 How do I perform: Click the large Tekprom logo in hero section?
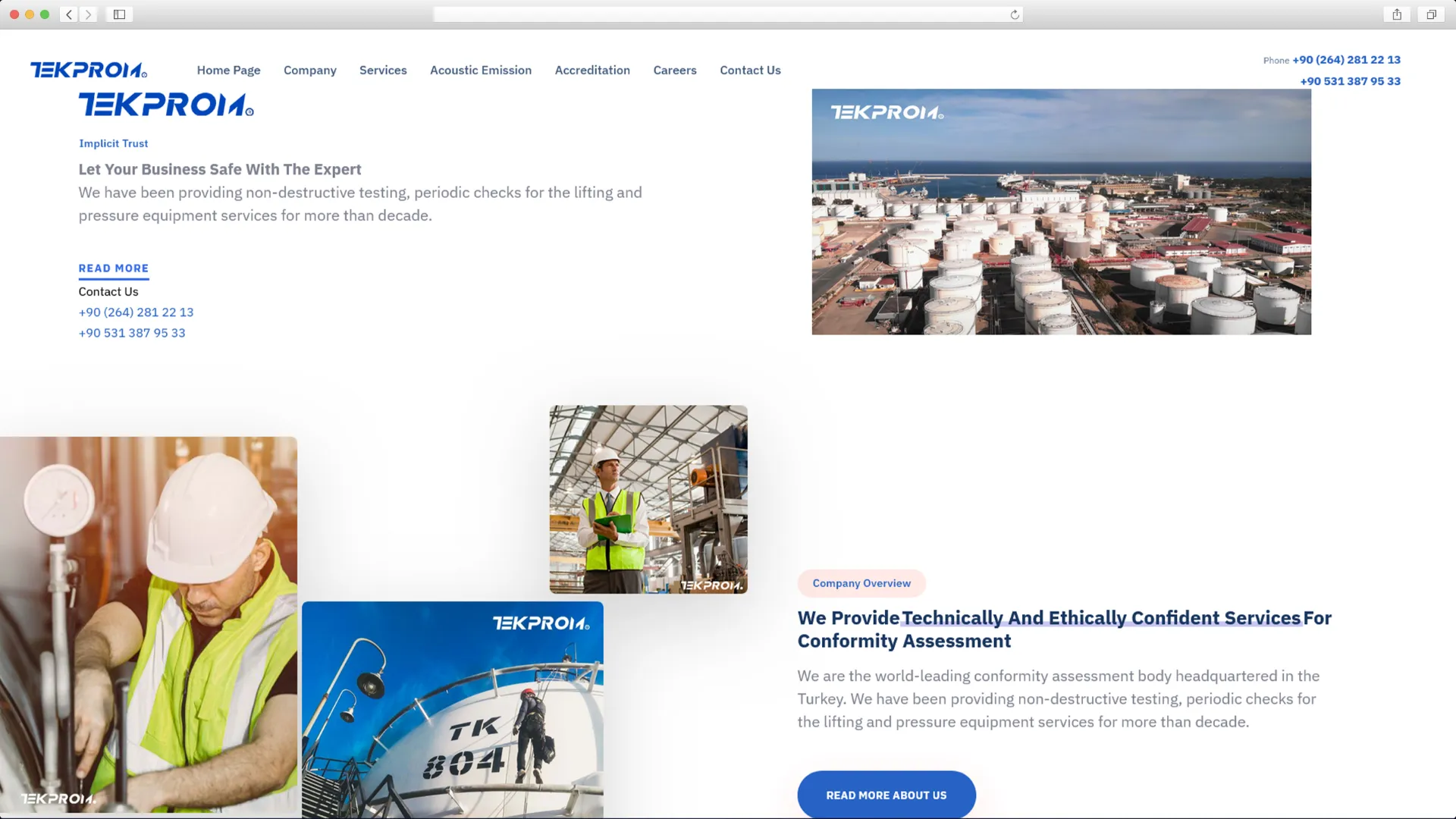pyautogui.click(x=166, y=105)
